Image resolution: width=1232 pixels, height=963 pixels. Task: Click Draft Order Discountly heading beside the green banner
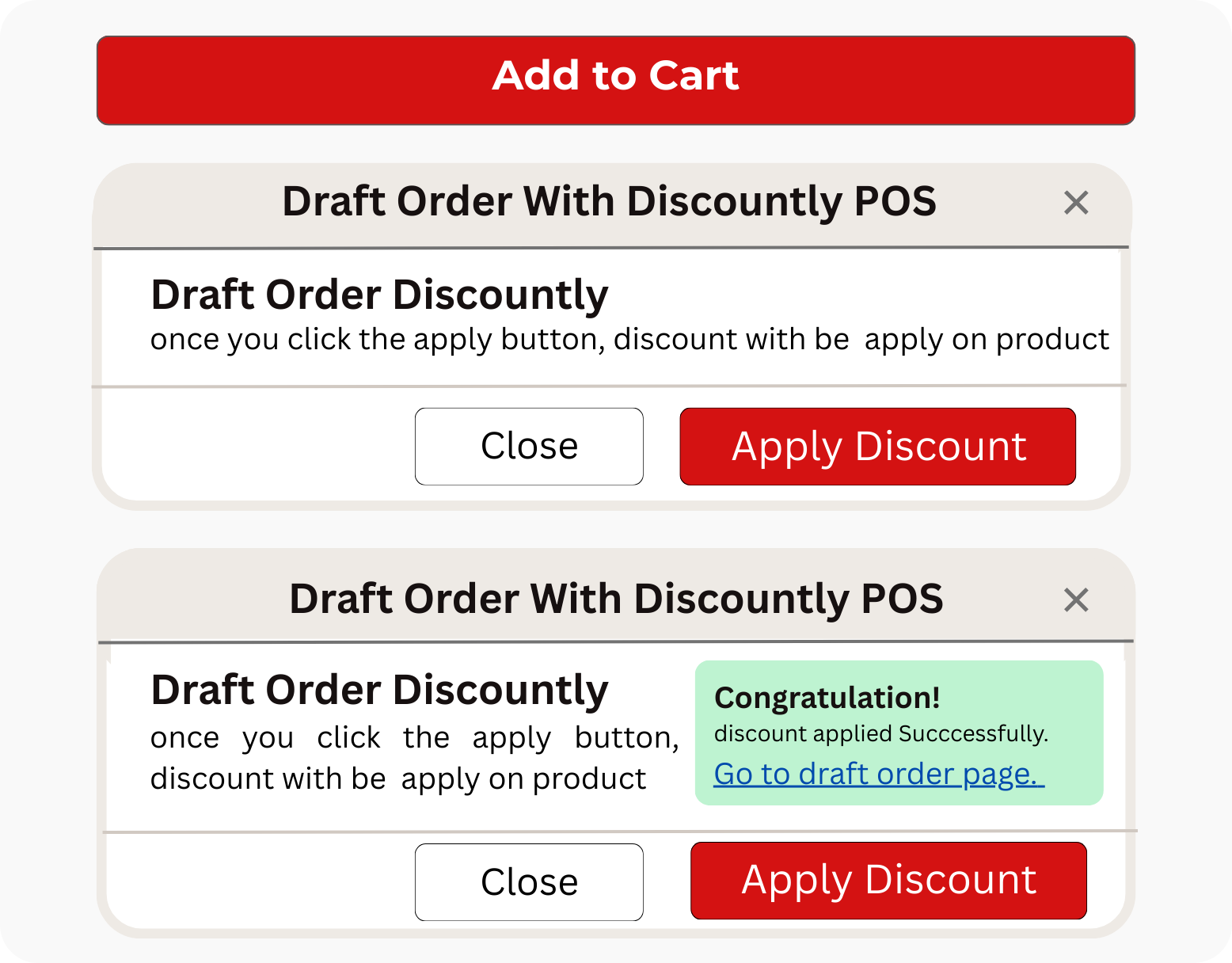tap(379, 690)
